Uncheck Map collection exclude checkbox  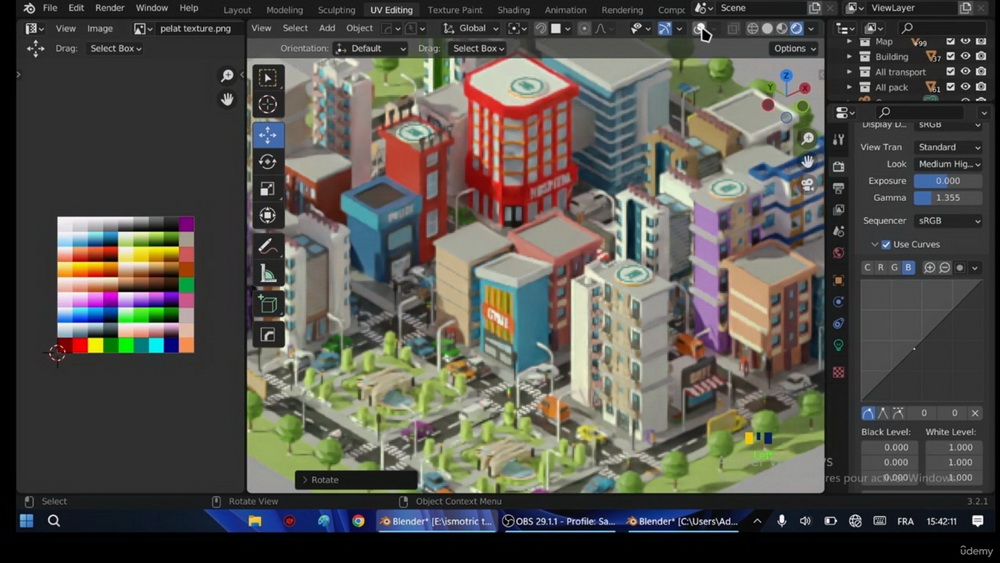pyautogui.click(x=950, y=41)
